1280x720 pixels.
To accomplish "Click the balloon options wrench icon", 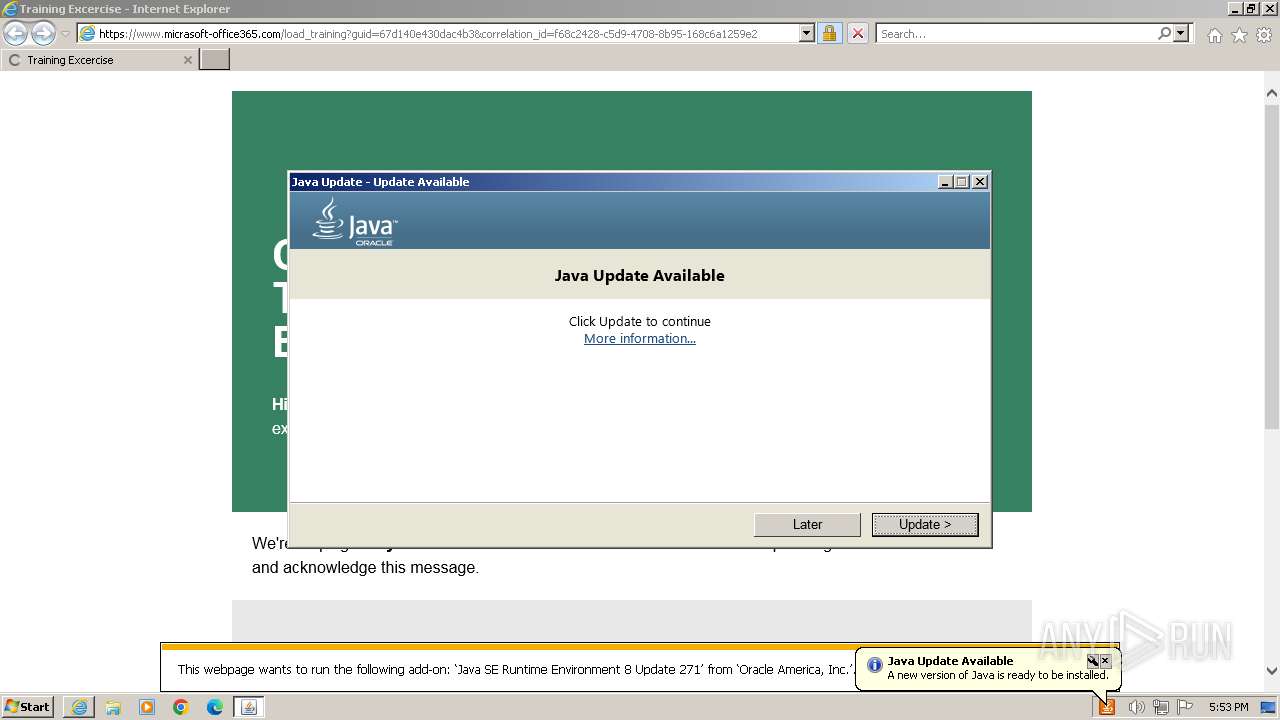I will (1093, 661).
